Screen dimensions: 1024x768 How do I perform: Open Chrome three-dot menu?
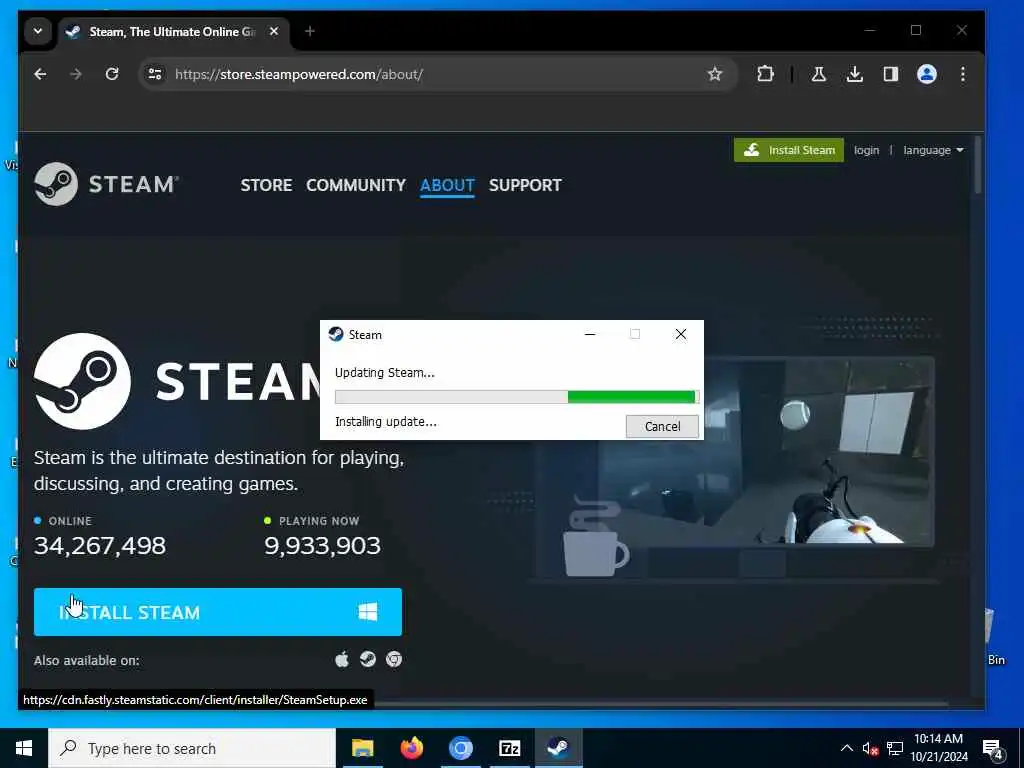click(963, 74)
